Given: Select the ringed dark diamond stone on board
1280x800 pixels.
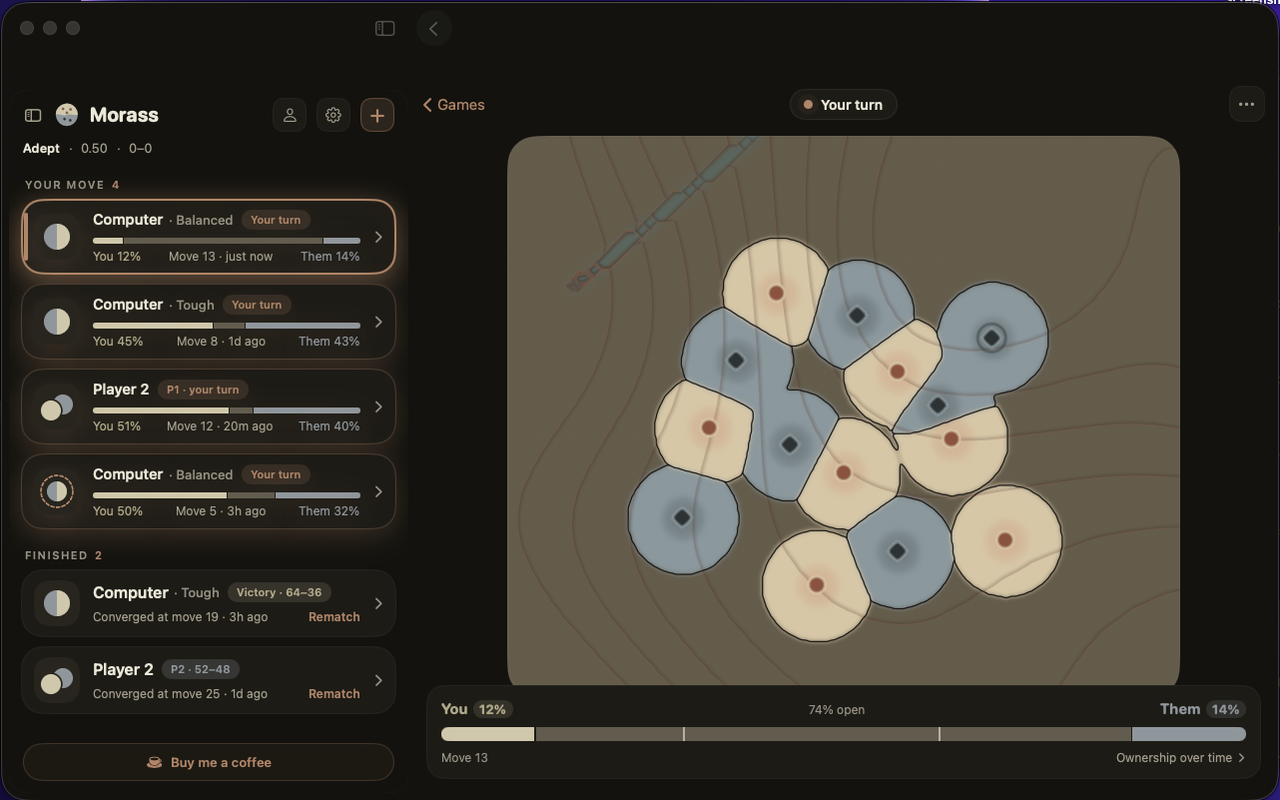Looking at the screenshot, I should 991,338.
